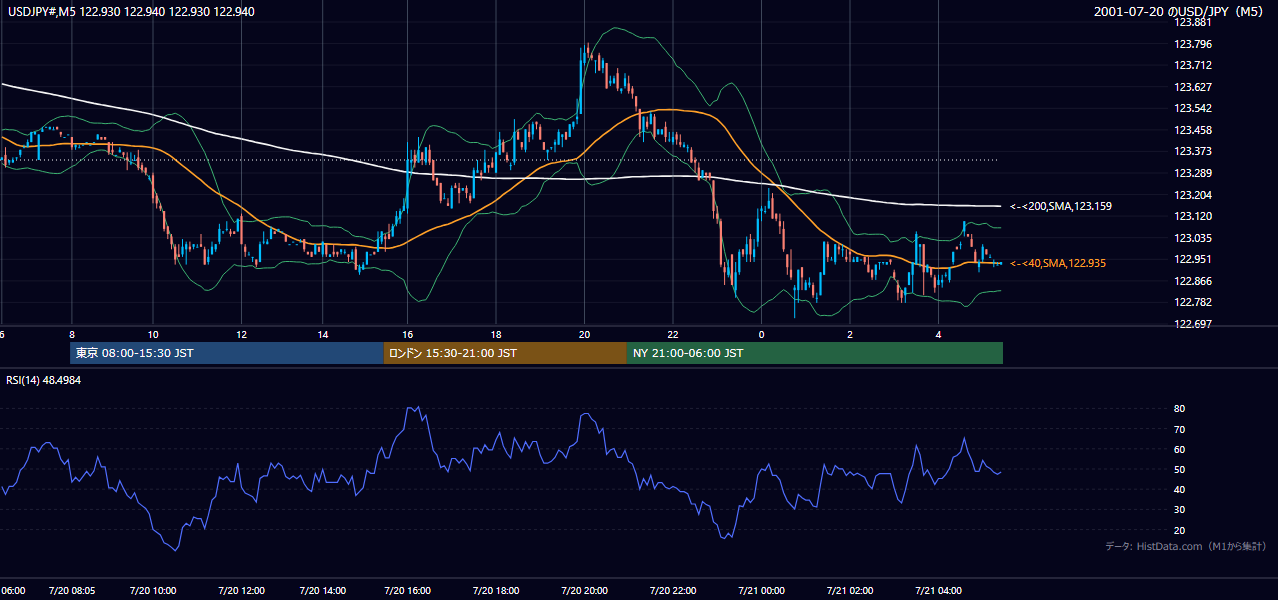Click price axis label 123.542
This screenshot has width=1278, height=600.
(1192, 108)
